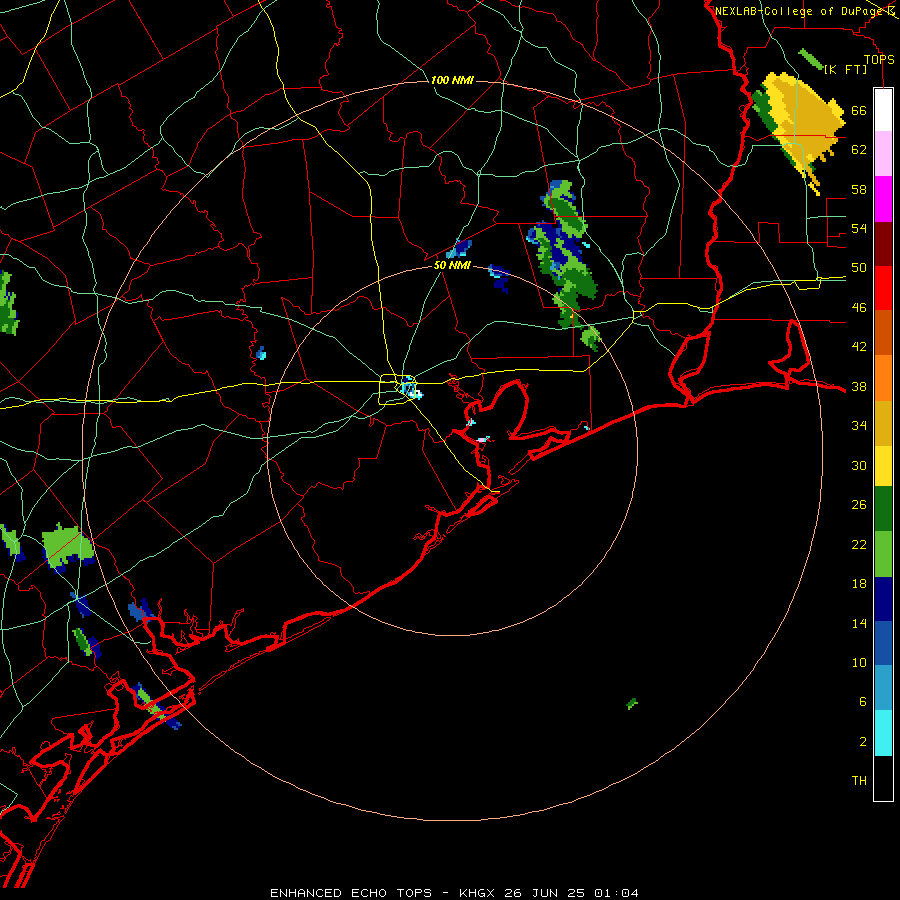Select the "6" legend value

(x=863, y=702)
